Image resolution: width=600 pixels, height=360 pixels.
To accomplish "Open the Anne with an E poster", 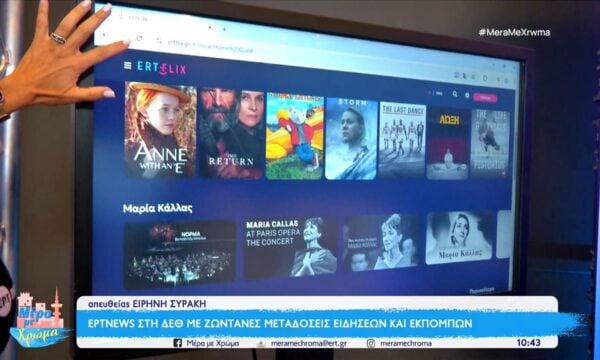I will tap(160, 130).
